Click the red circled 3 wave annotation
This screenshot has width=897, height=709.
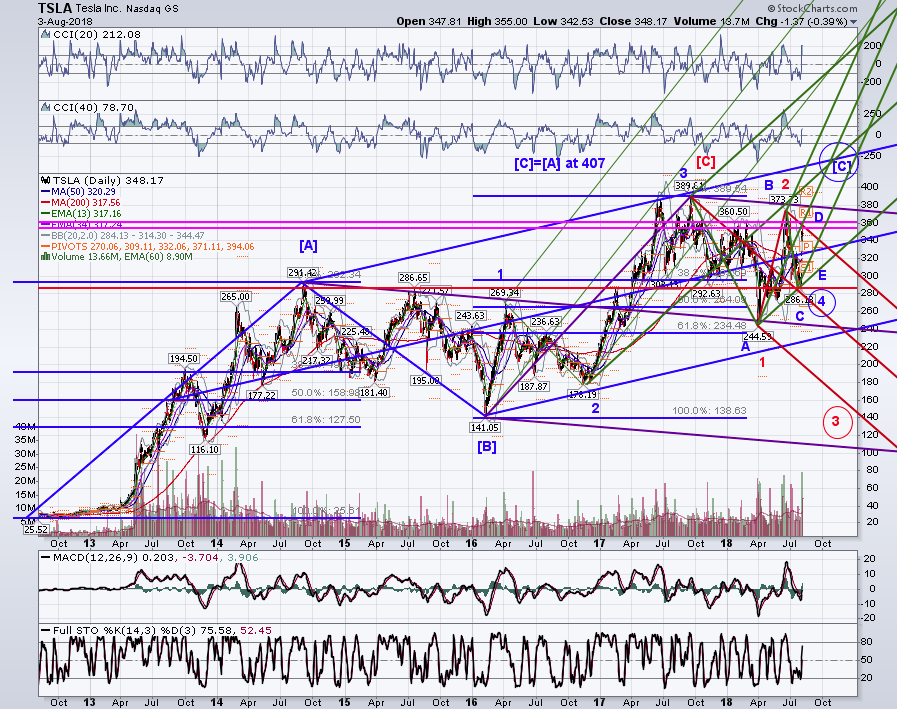pos(837,422)
